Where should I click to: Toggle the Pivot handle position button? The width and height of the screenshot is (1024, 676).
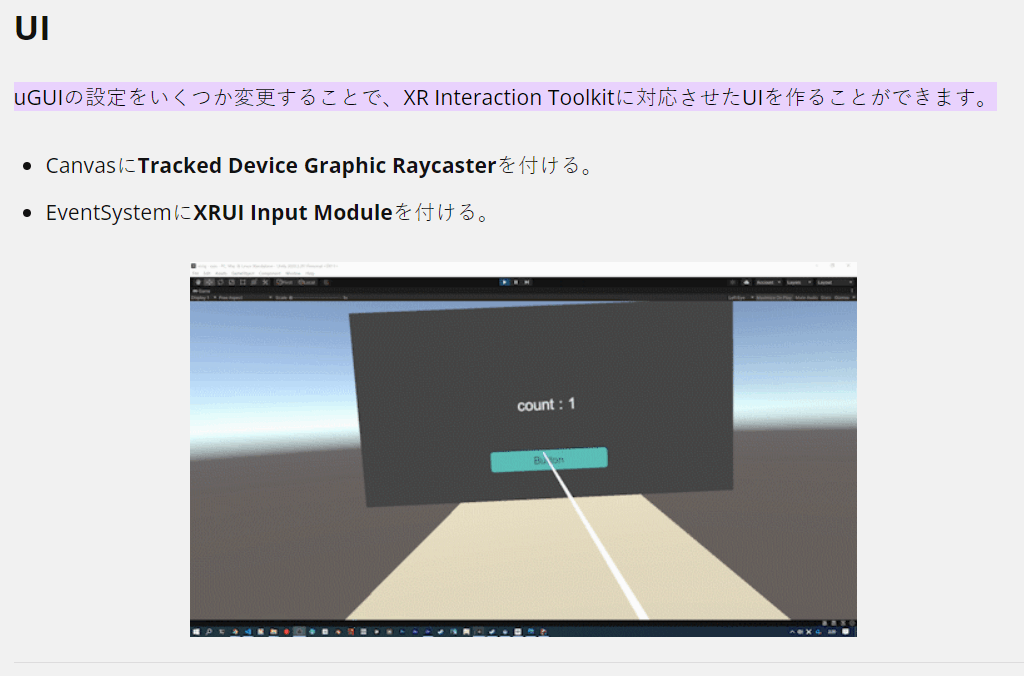[x=285, y=282]
